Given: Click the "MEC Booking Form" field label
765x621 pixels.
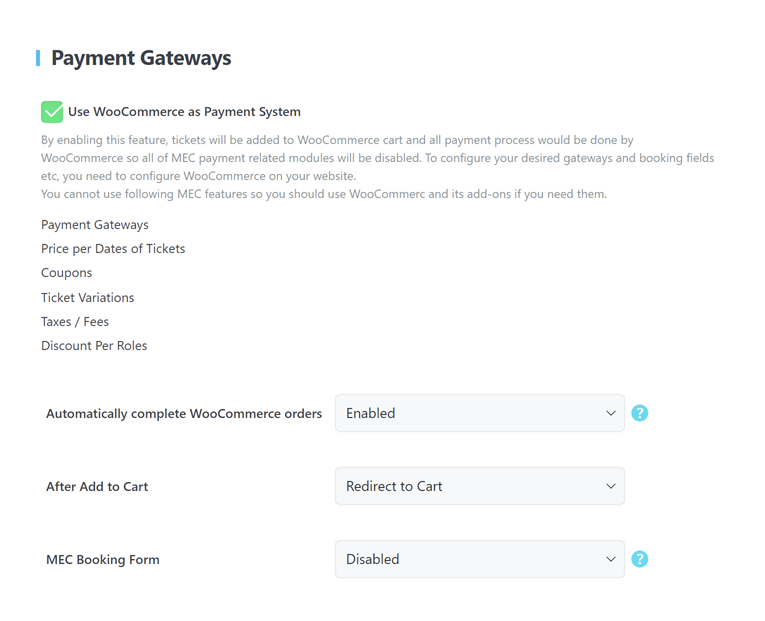Looking at the screenshot, I should point(103,560).
